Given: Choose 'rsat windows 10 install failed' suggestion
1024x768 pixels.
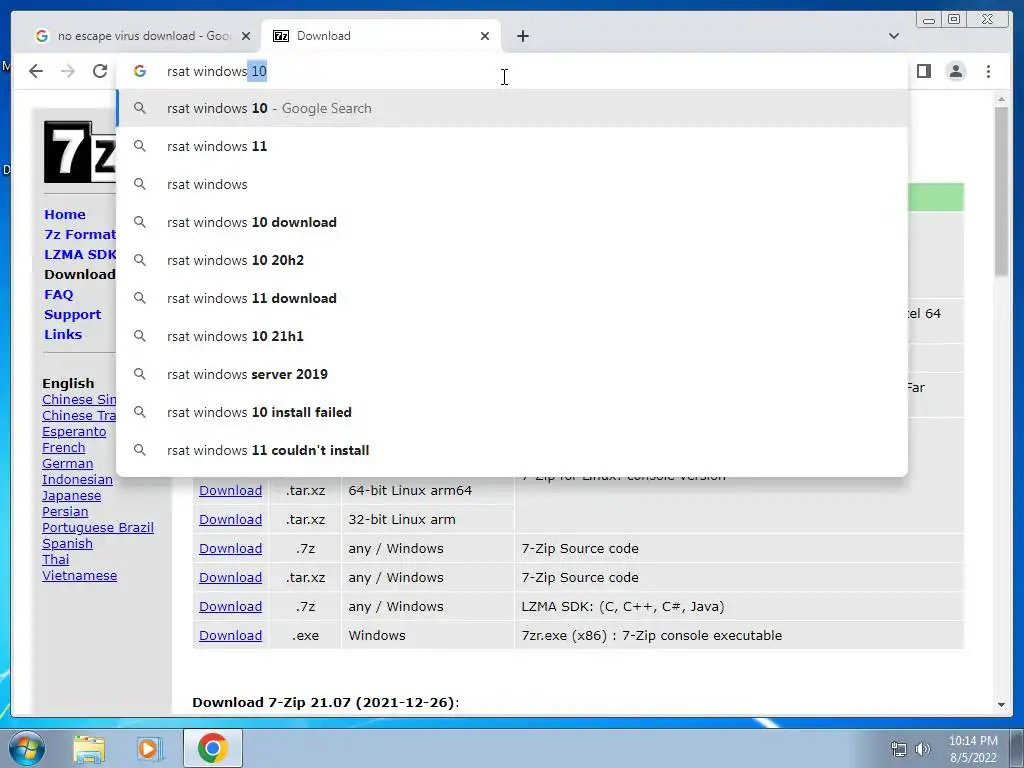Looking at the screenshot, I should [x=512, y=412].
